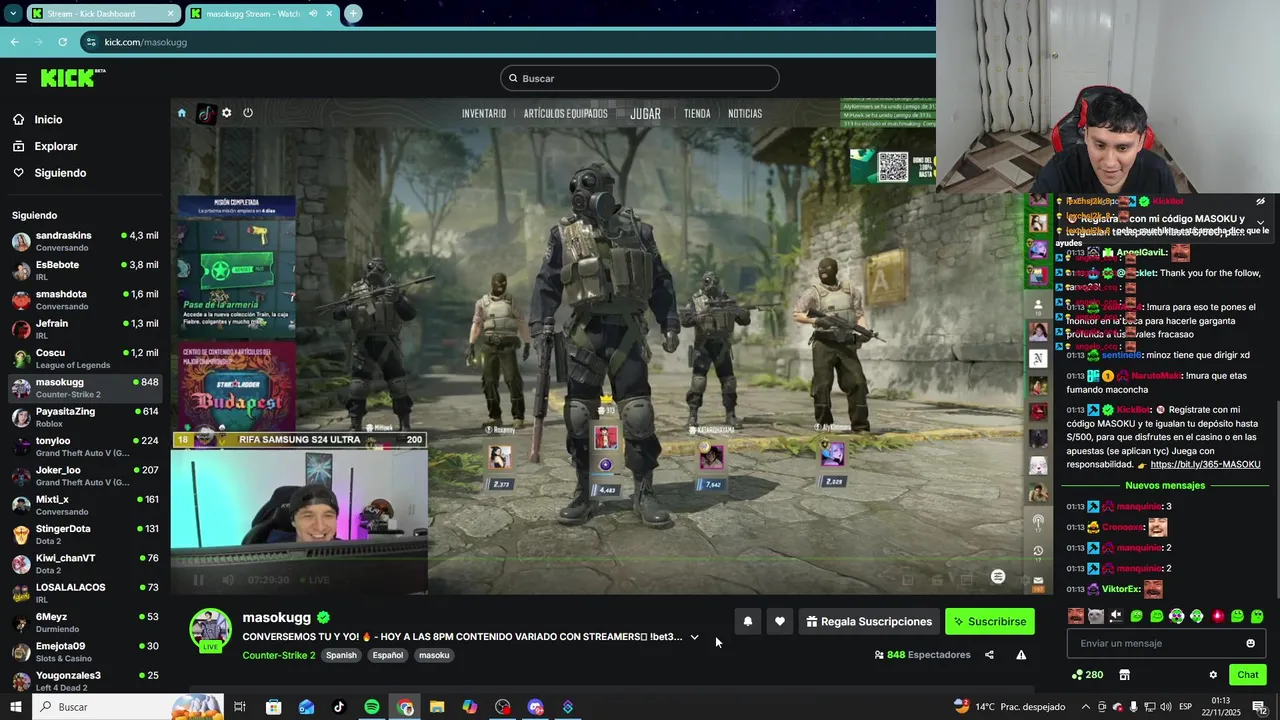
Task: Open new tab in browser
Action: click(353, 13)
